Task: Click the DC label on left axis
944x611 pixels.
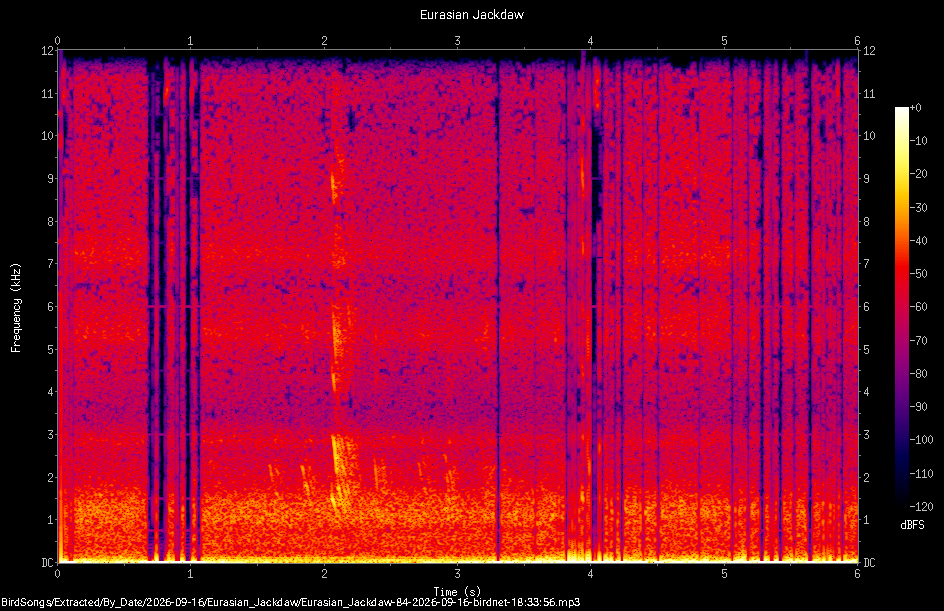Action: point(47,562)
